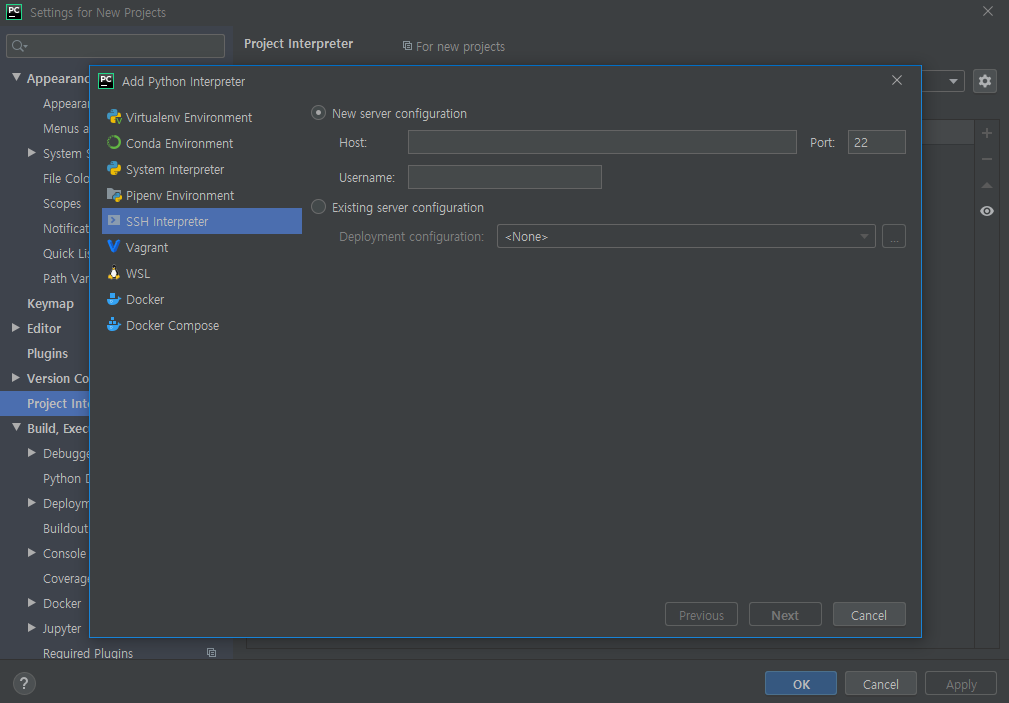Open Keymap settings page
Screen dimensions: 1009x703
tap(50, 303)
